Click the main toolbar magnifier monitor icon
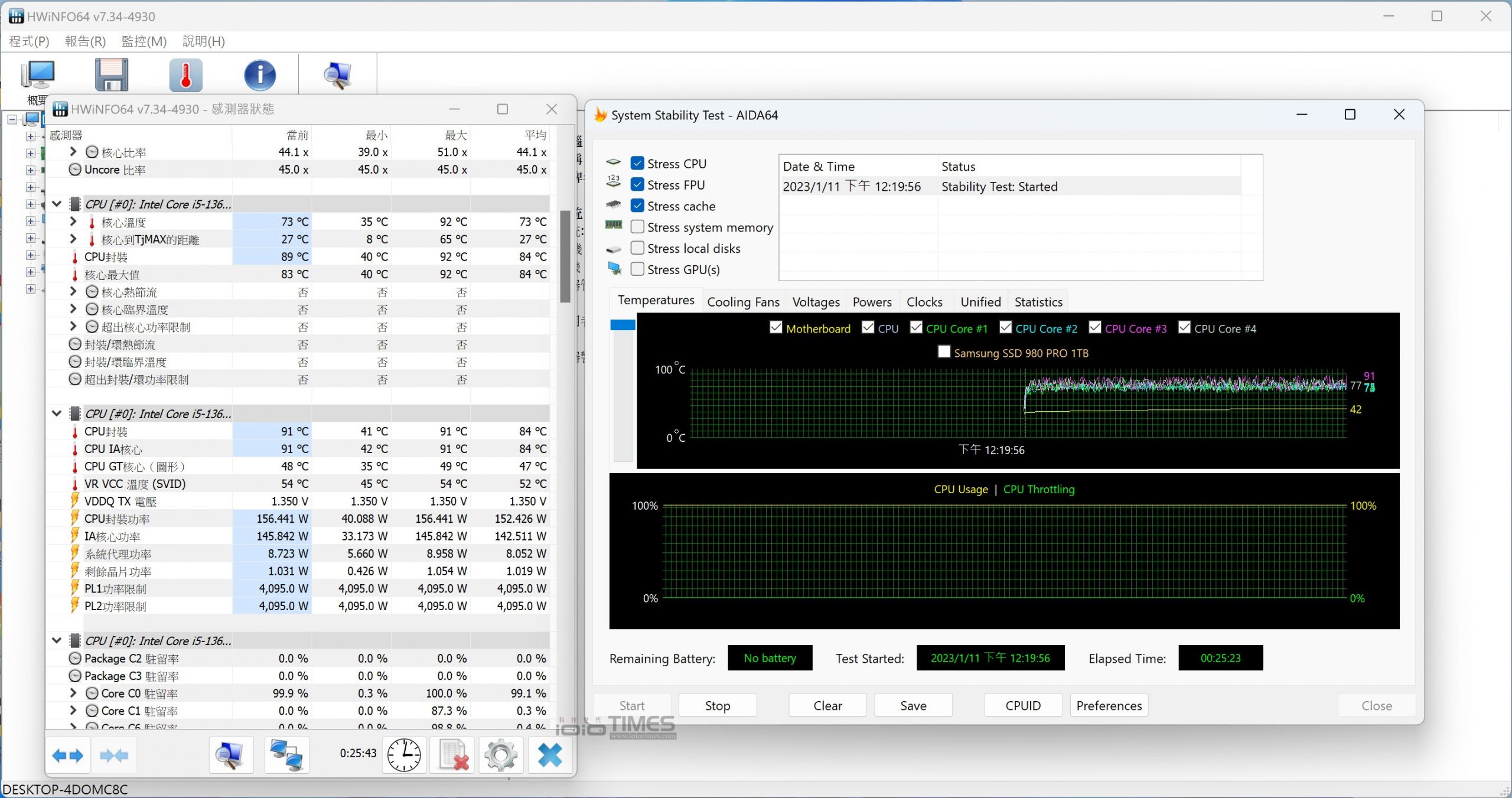 coord(337,75)
